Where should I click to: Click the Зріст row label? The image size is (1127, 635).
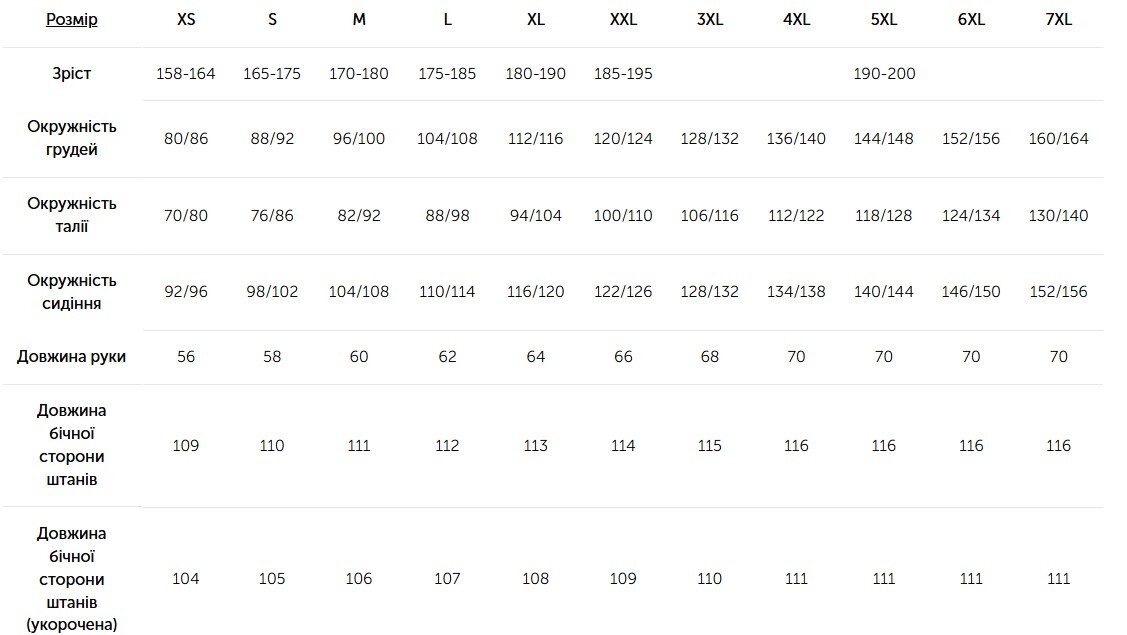[x=72, y=74]
